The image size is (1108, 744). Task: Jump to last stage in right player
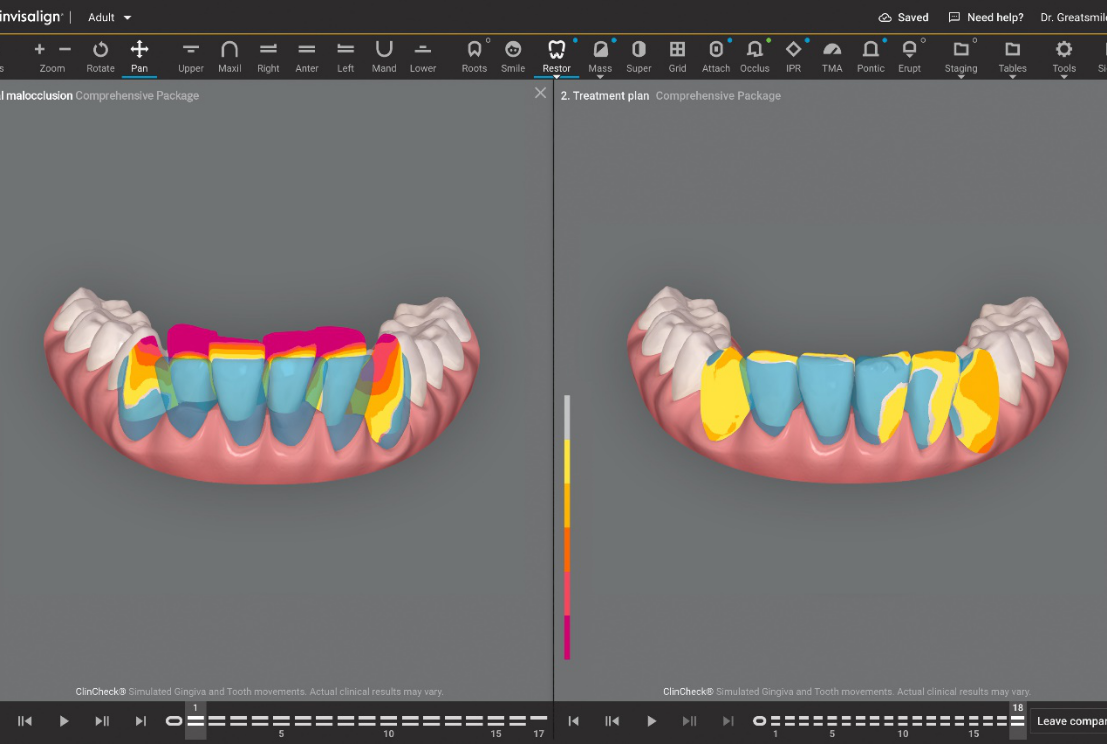[728, 721]
